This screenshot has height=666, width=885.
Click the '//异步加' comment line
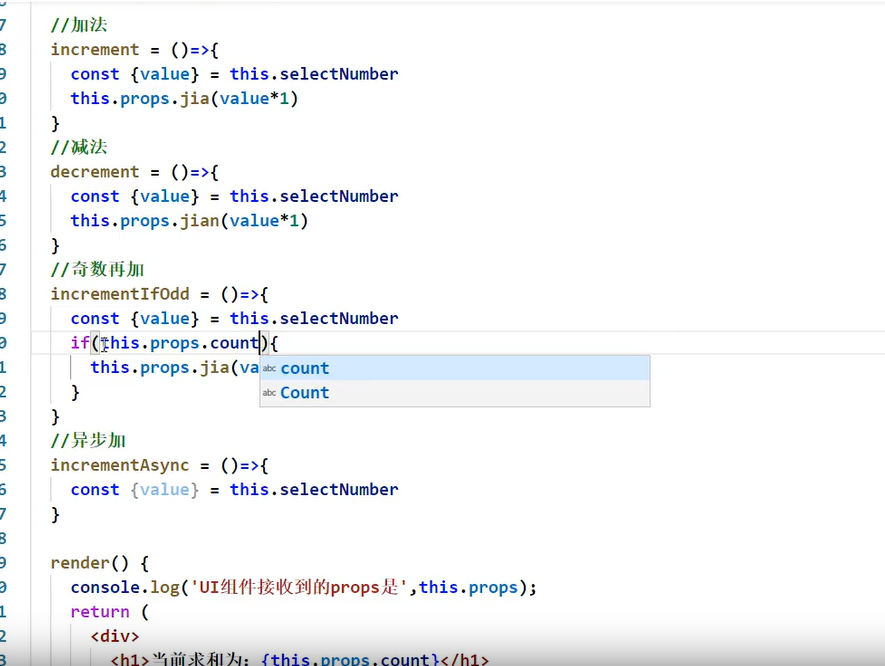coord(89,440)
